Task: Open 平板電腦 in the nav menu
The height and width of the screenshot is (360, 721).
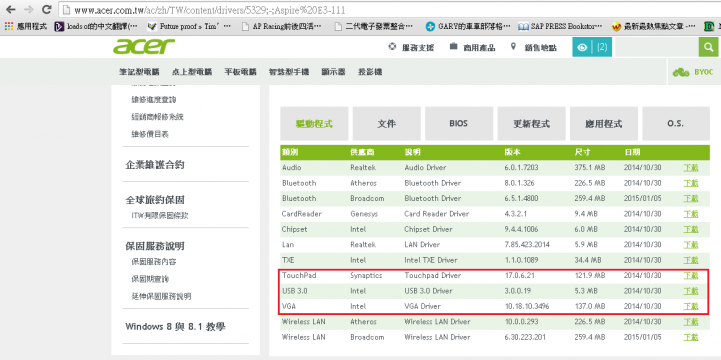Action: coord(240,72)
